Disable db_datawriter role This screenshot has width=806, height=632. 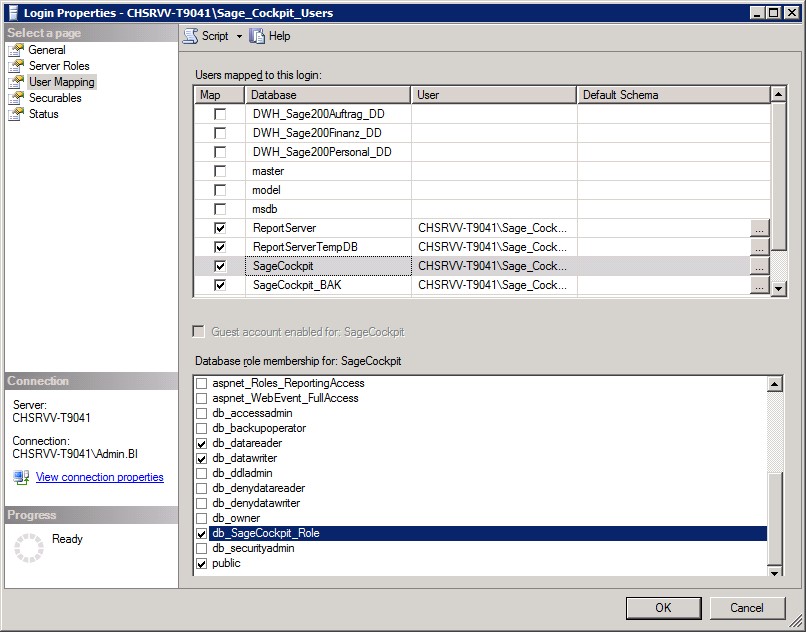click(x=202, y=459)
